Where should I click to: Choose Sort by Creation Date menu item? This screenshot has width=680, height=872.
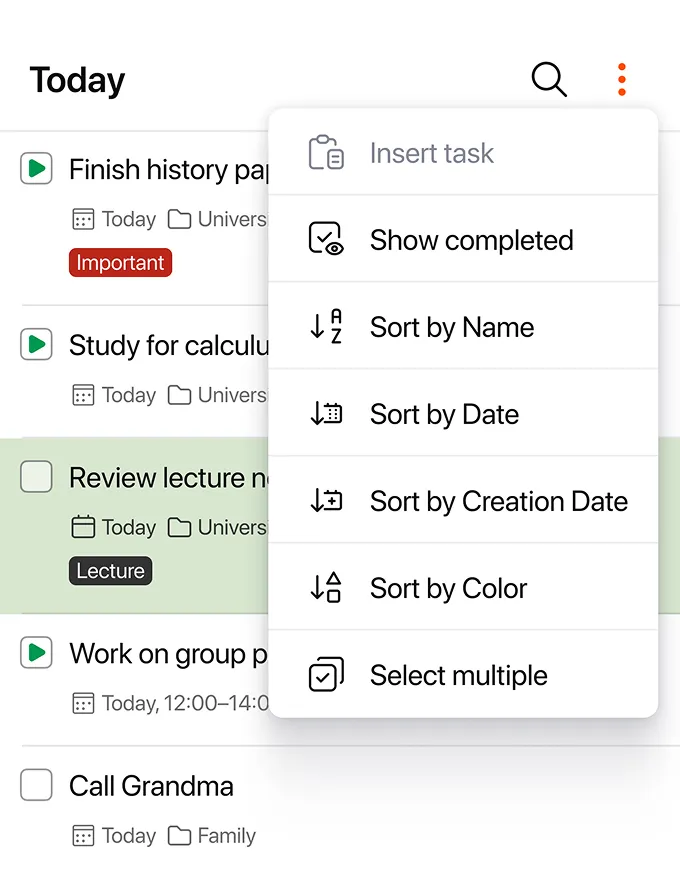498,501
